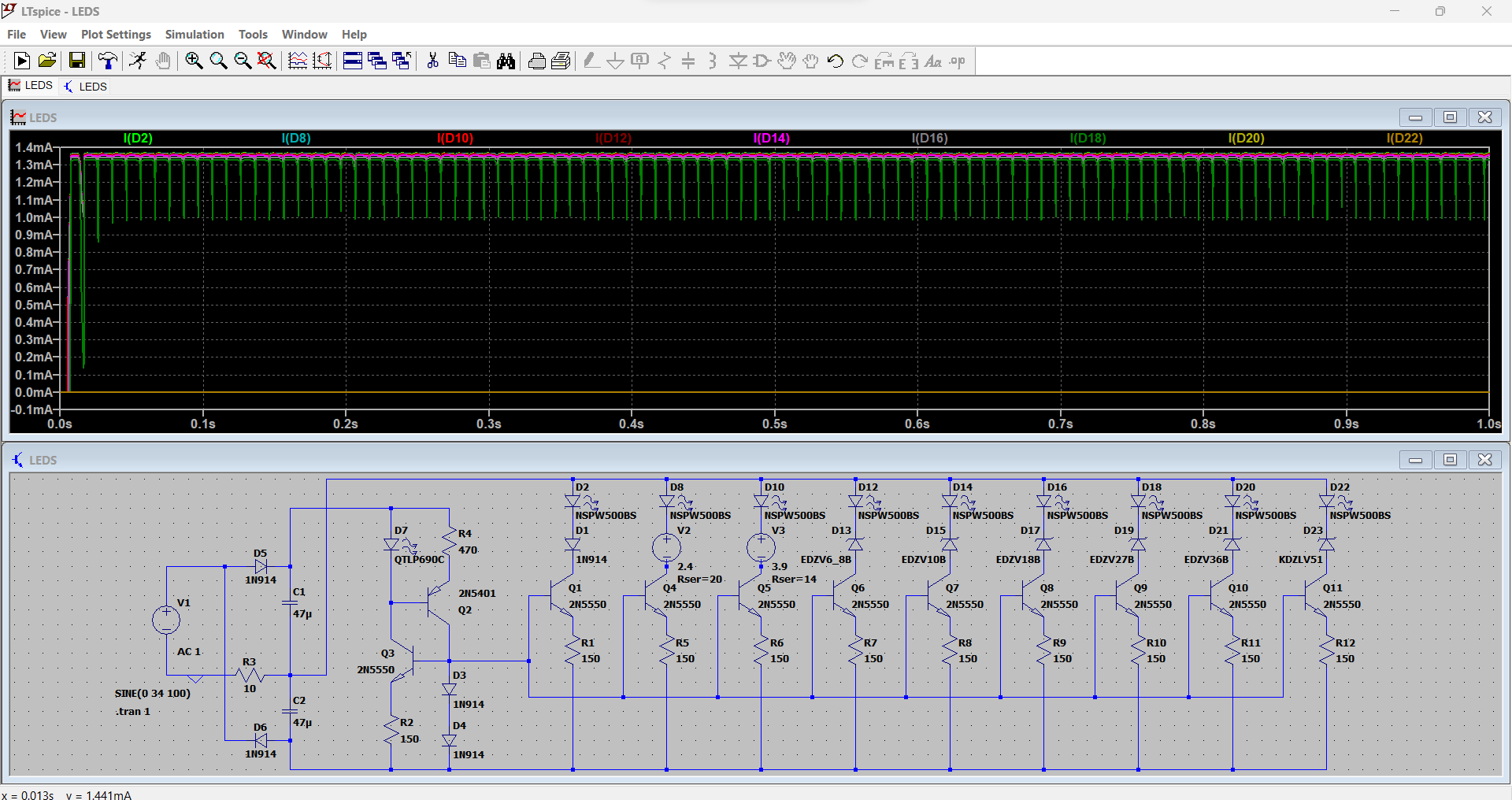Image resolution: width=1512 pixels, height=800 pixels.
Task: Click the I(D16) trace label
Action: pyautogui.click(x=929, y=138)
